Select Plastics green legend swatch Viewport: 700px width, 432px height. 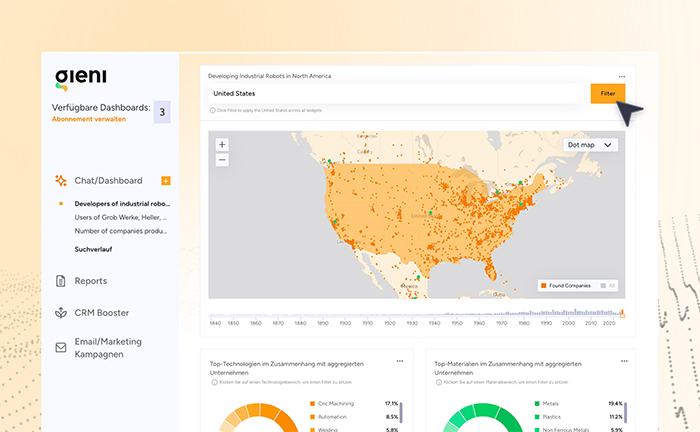pyautogui.click(x=537, y=417)
